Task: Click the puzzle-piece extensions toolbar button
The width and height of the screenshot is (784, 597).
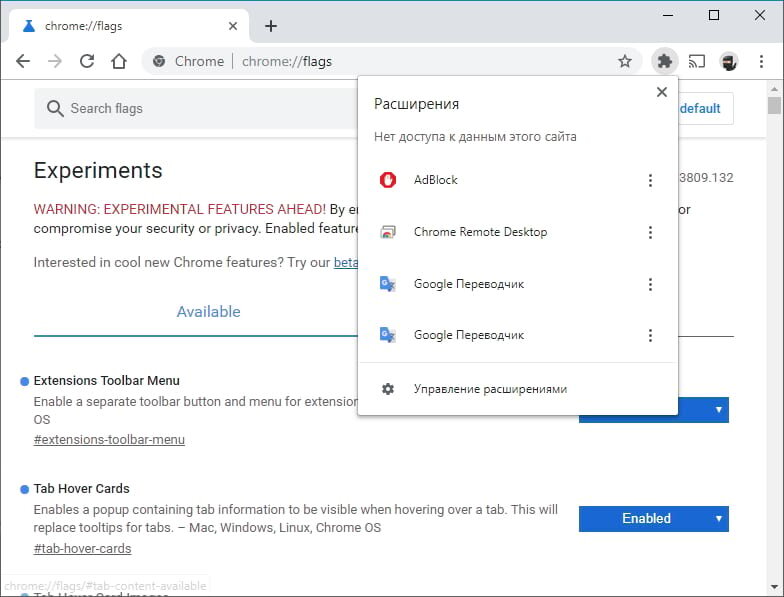Action: [x=664, y=62]
